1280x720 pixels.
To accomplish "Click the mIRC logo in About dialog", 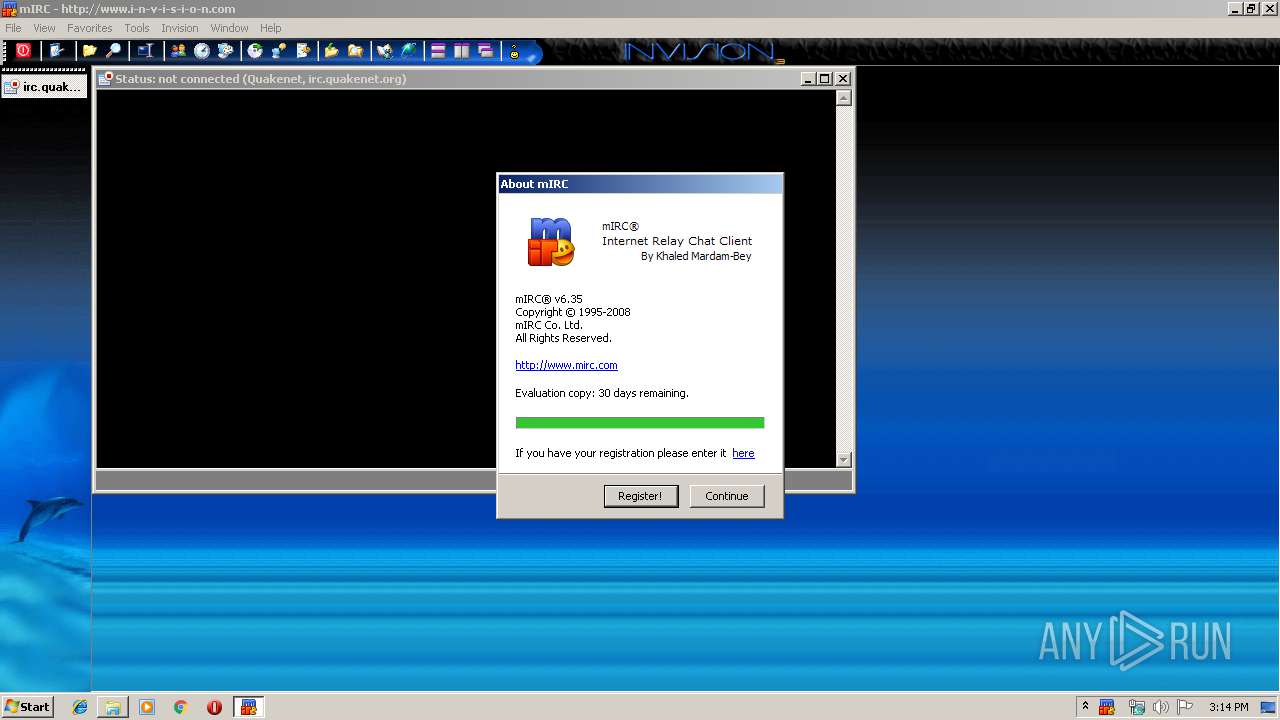I will click(551, 242).
